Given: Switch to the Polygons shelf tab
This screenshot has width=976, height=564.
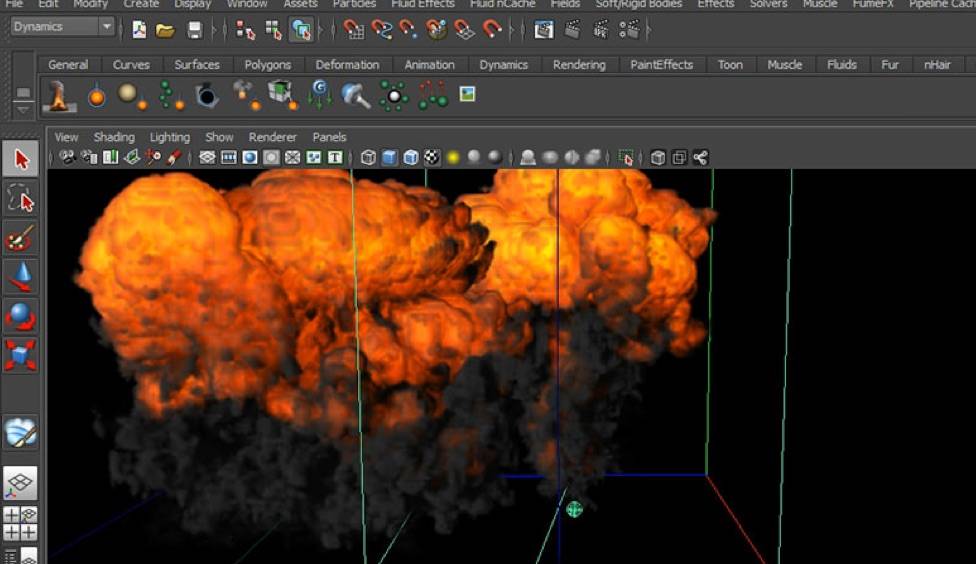Looking at the screenshot, I should [267, 65].
